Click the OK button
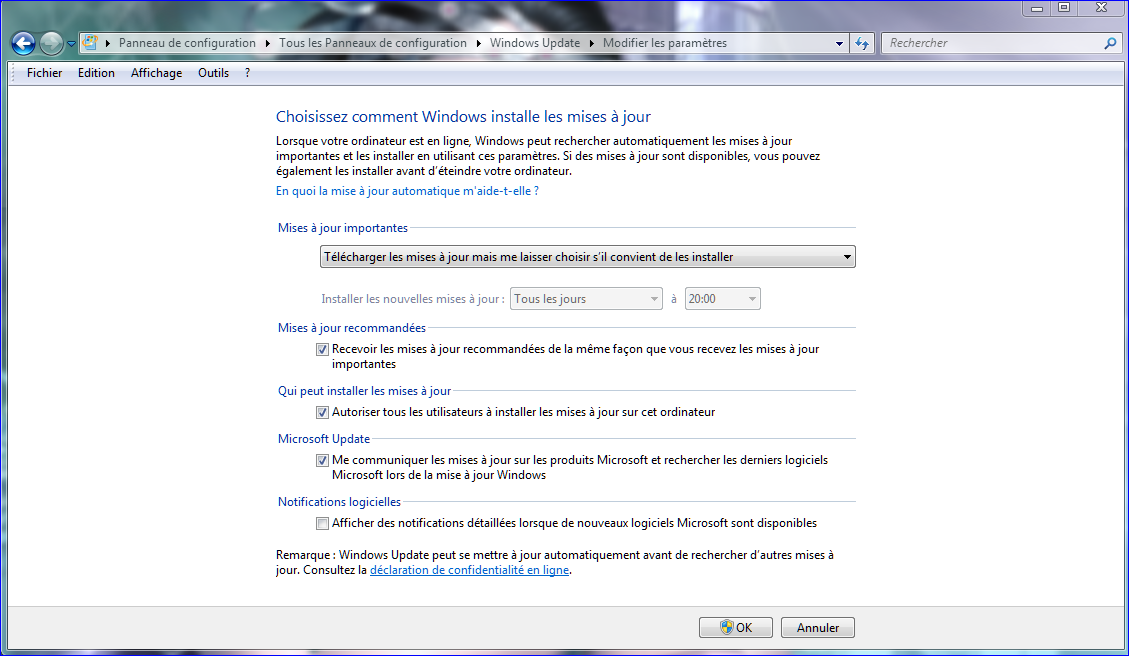1129x656 pixels. pyautogui.click(x=736, y=627)
